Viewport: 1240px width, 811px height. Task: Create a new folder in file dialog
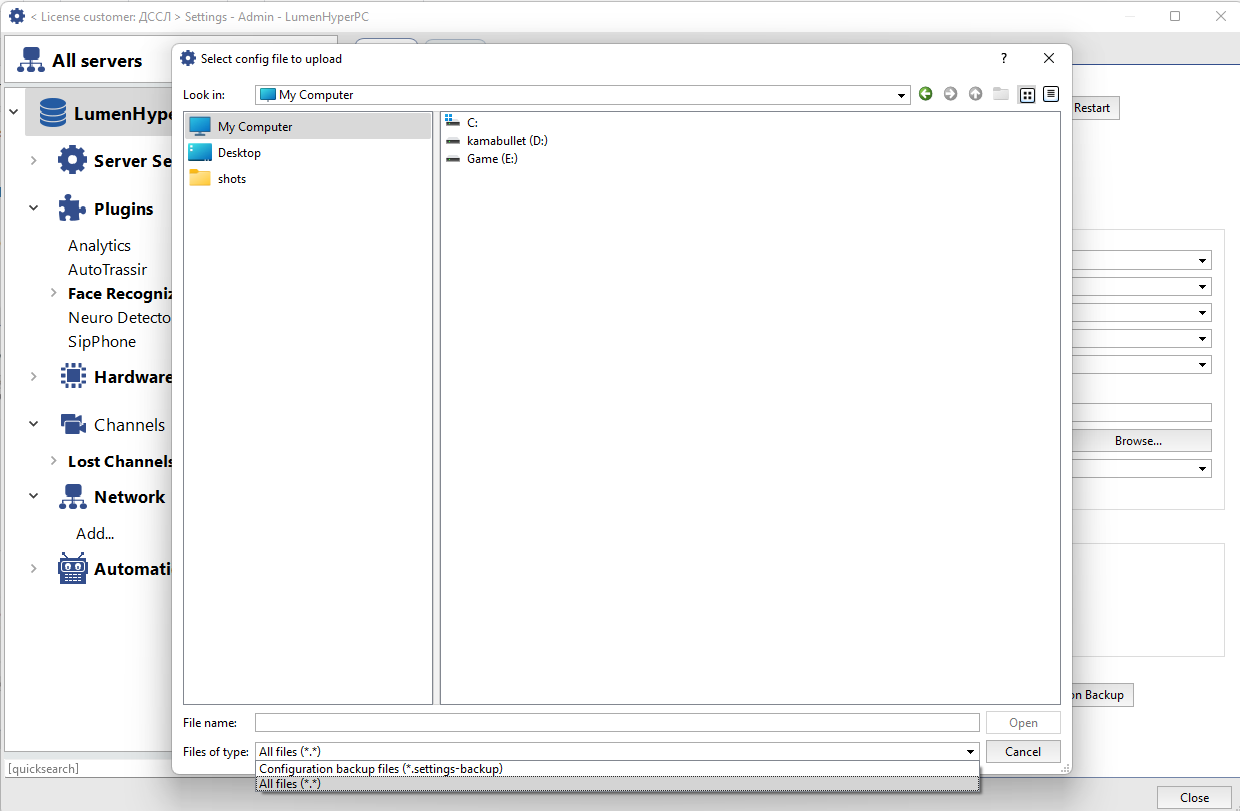(x=1001, y=94)
